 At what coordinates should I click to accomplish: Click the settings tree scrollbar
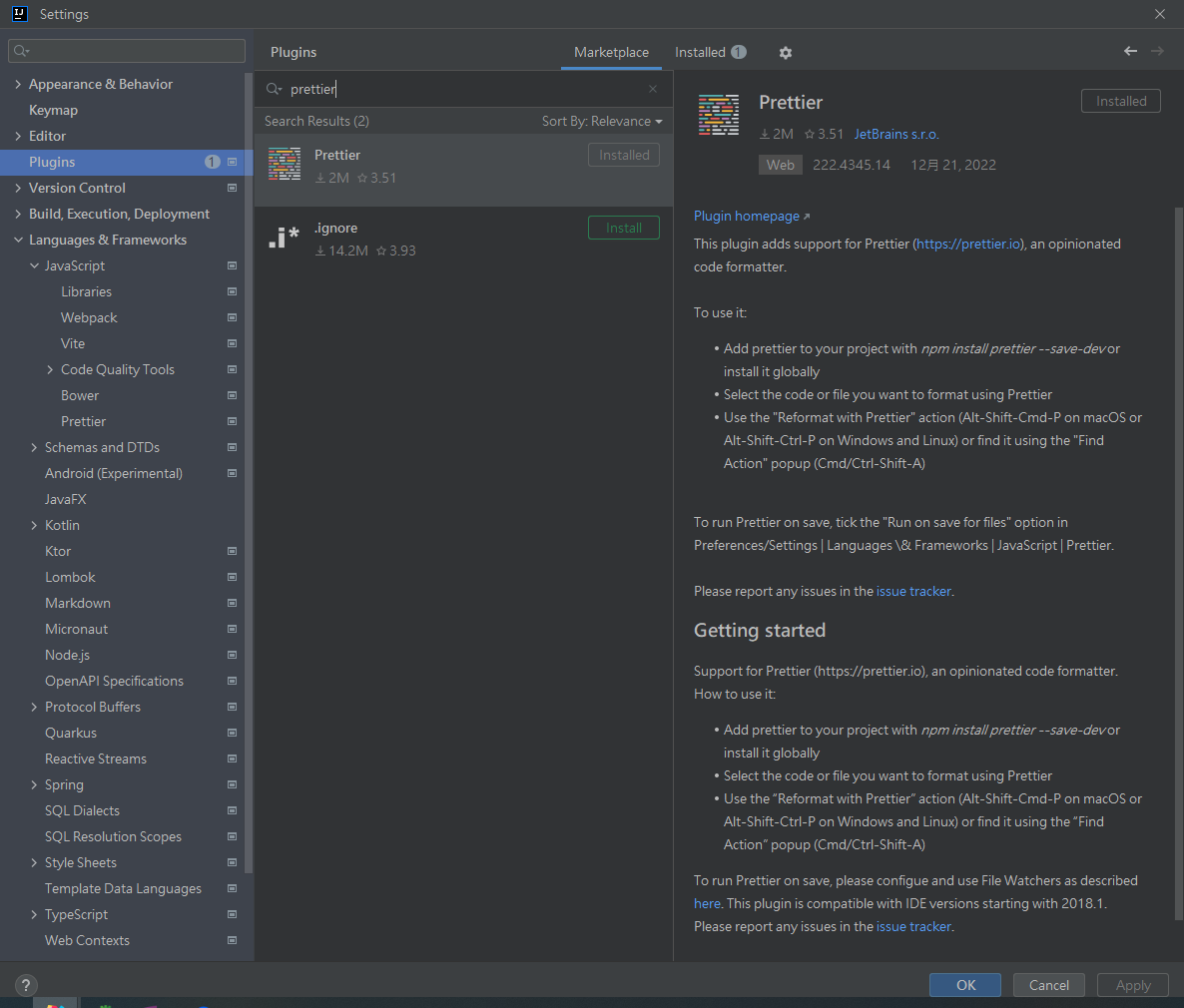pyautogui.click(x=249, y=472)
